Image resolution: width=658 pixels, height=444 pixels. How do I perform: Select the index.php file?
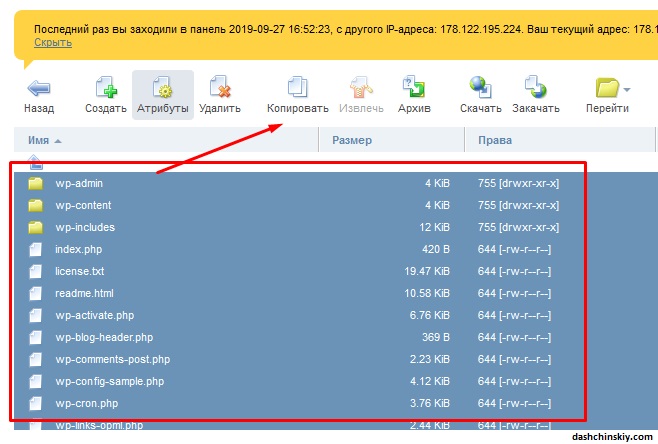(x=79, y=249)
